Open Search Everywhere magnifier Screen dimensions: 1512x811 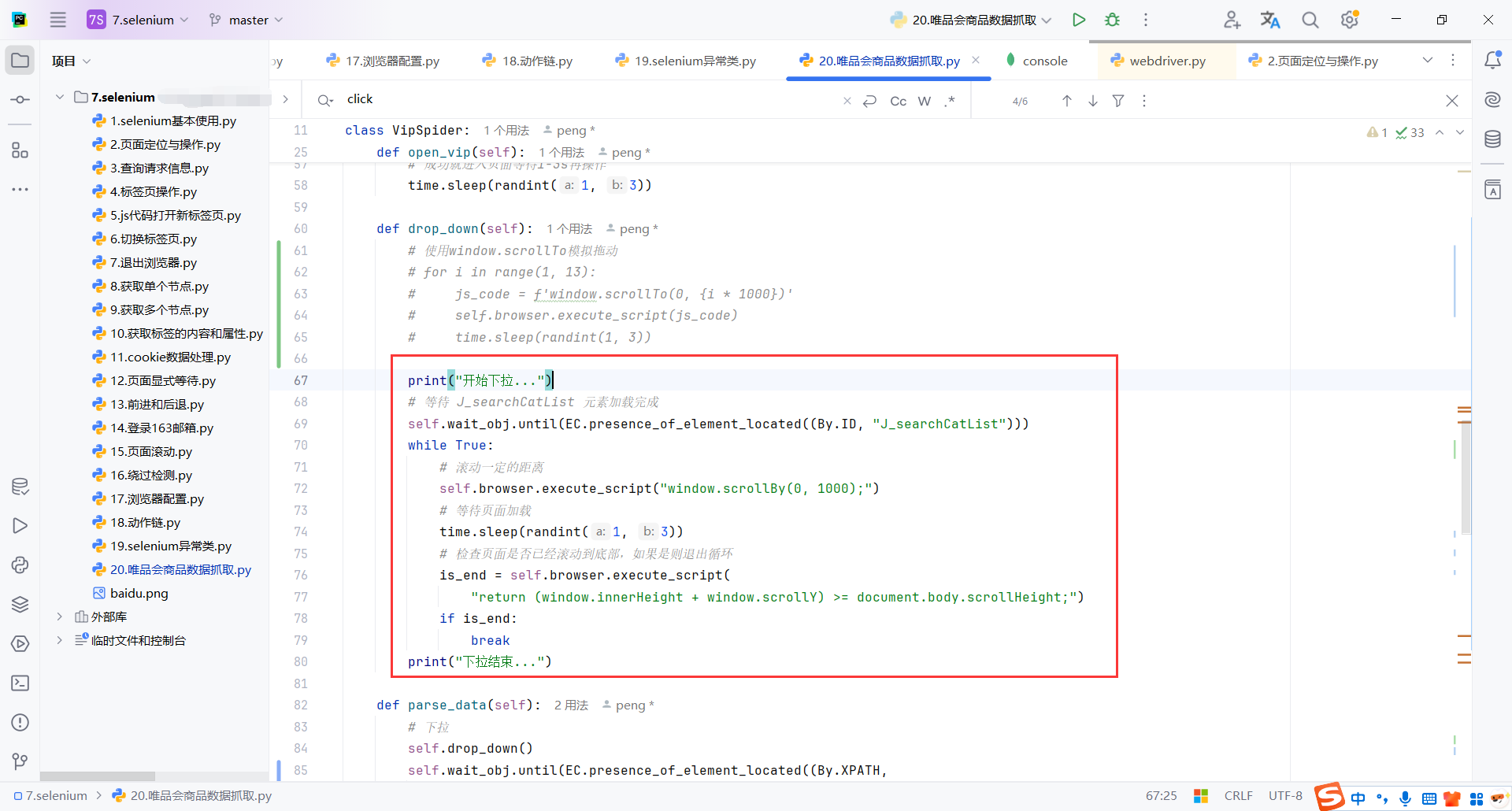point(1310,20)
